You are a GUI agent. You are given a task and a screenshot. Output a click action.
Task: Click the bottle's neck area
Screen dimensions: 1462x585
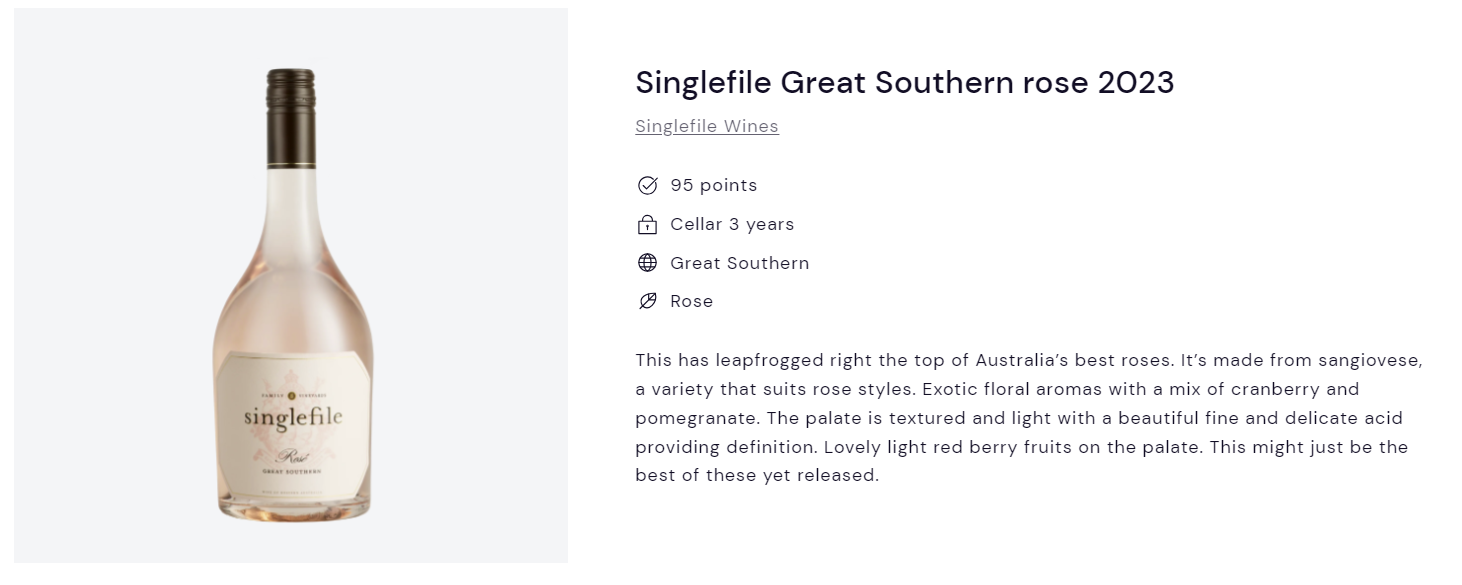click(x=291, y=215)
